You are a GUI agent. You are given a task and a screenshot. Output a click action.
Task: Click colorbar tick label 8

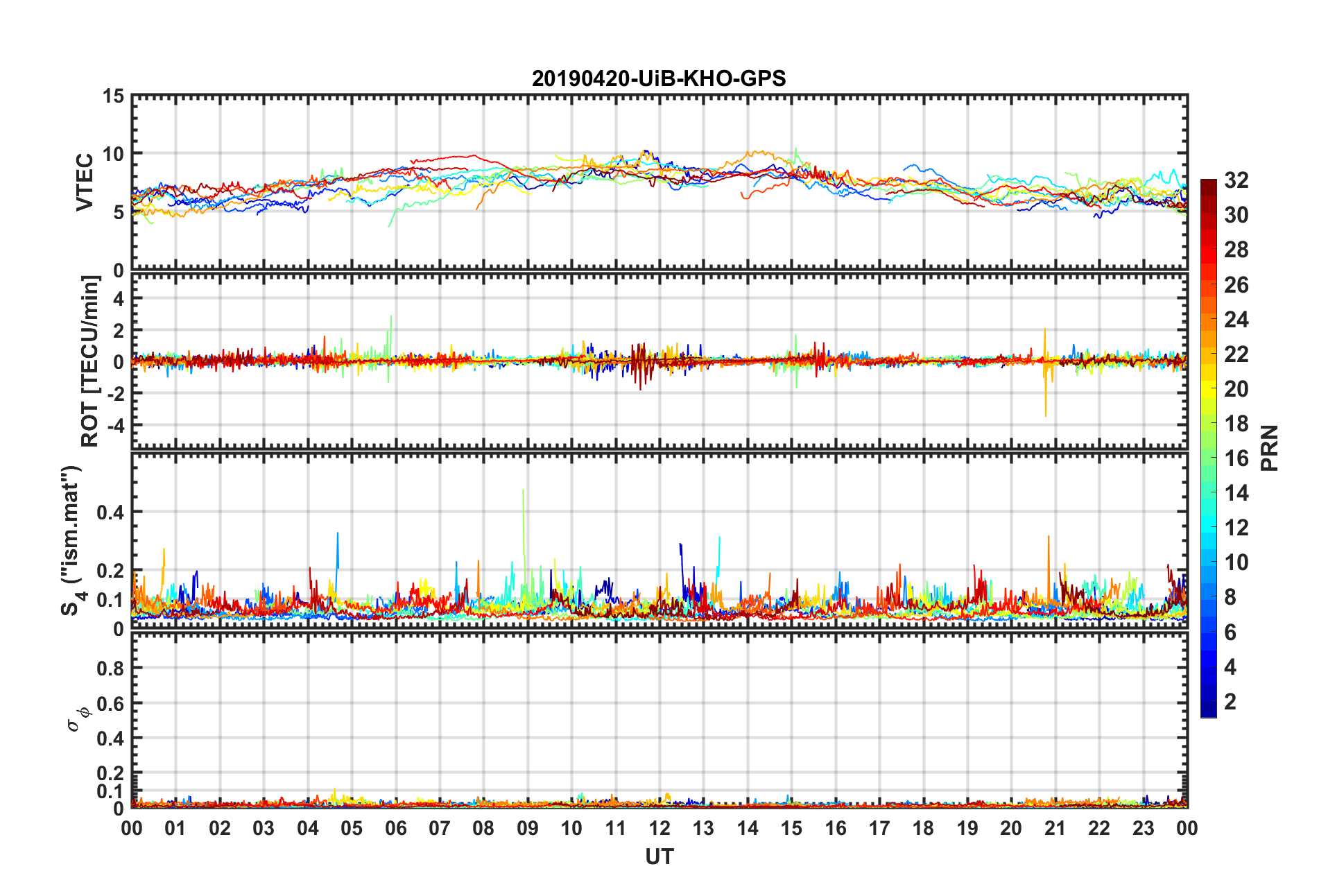pos(1230,597)
